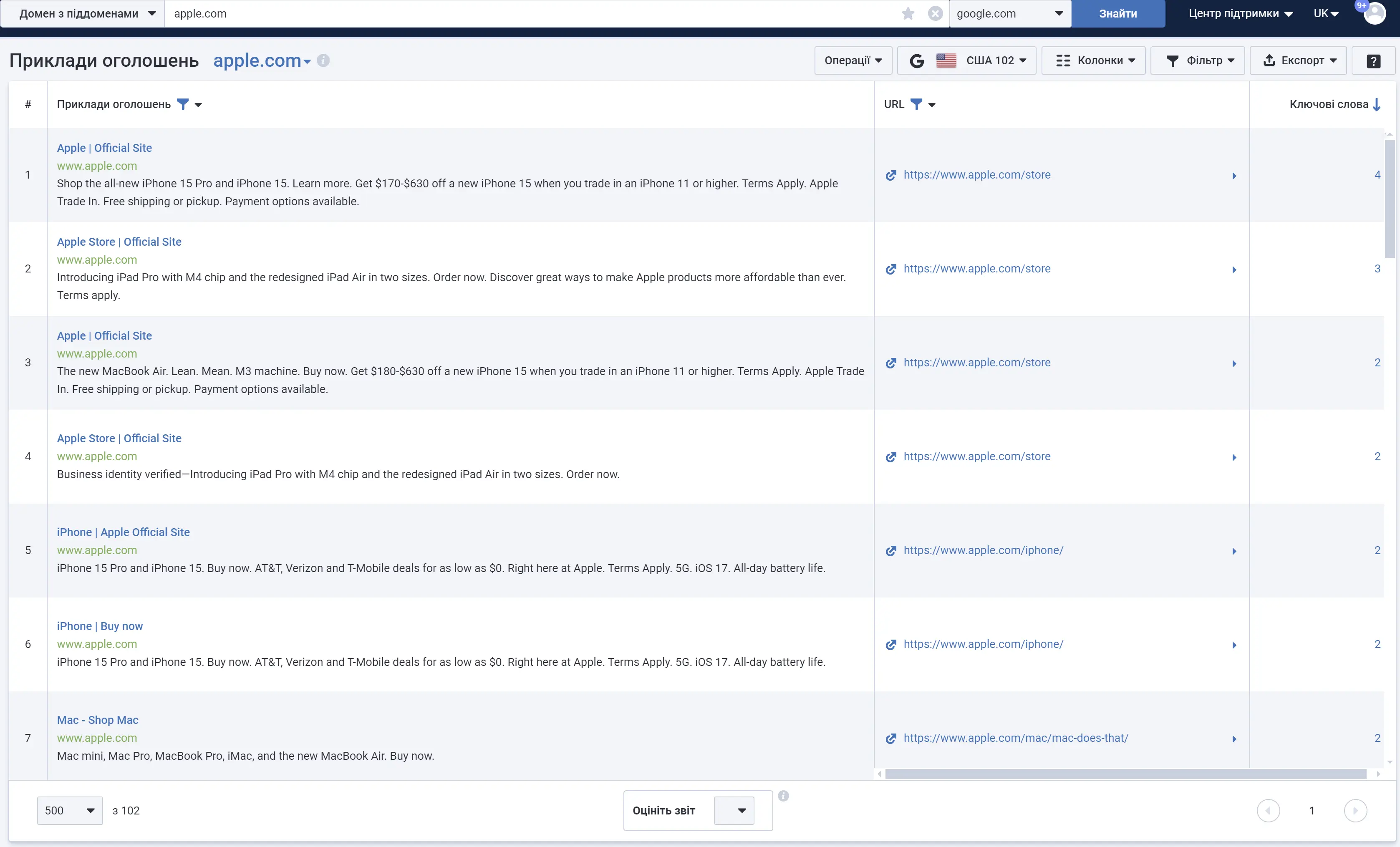Sort by keywords column arrow
1400x847 pixels.
1376,105
